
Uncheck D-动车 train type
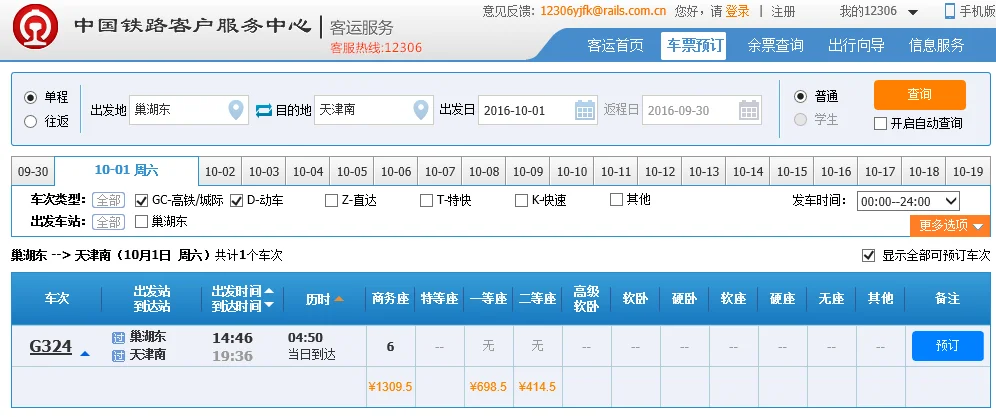[x=237, y=201]
